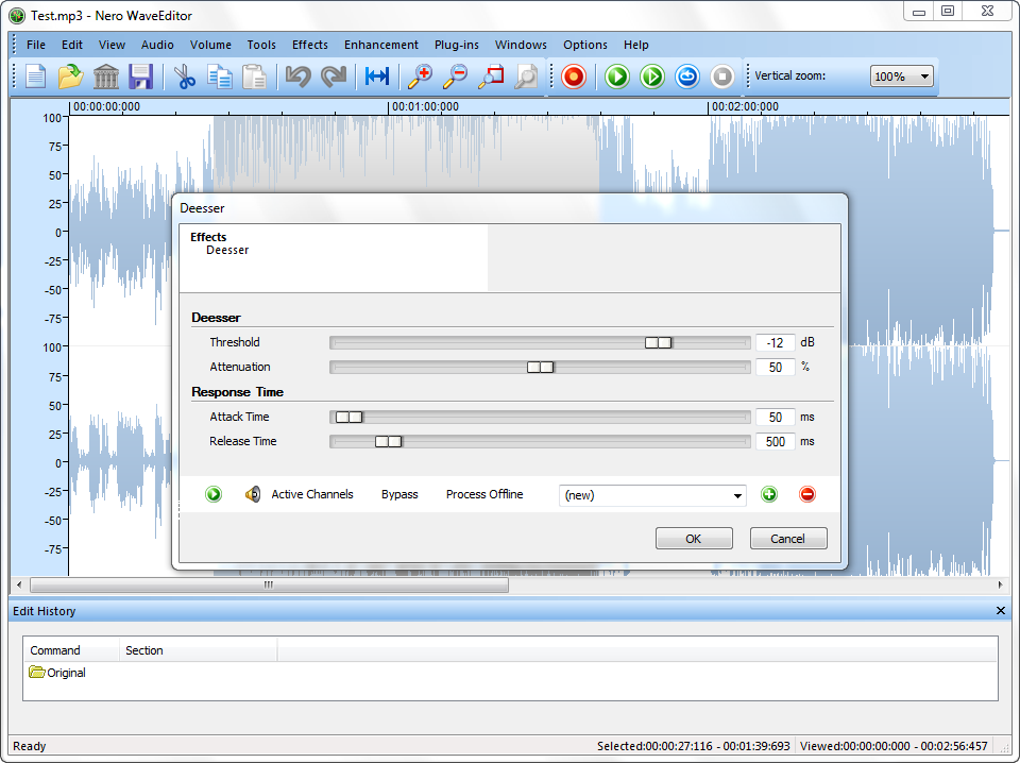Click the Release Time slider handle
The height and width of the screenshot is (763, 1020).
point(389,442)
